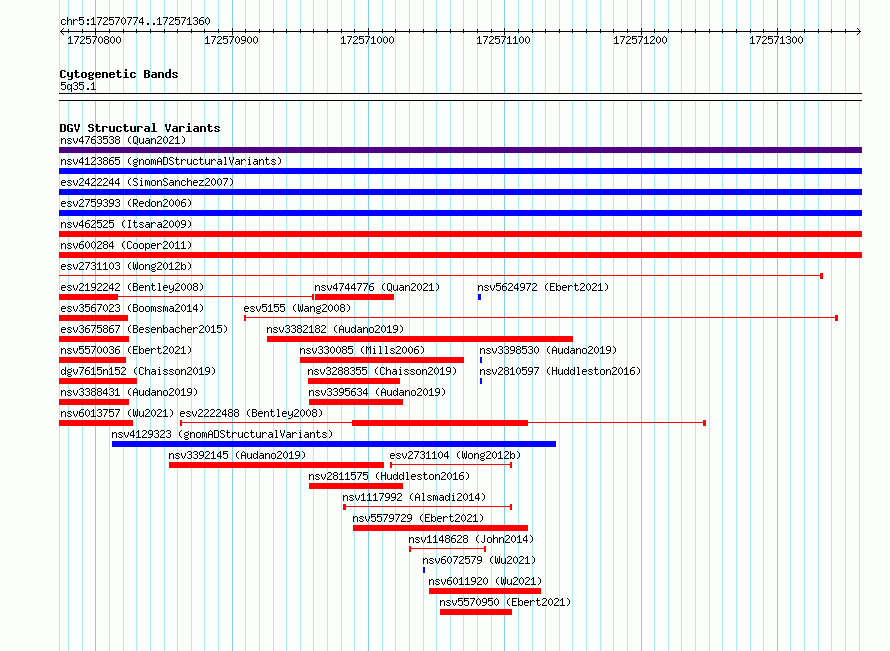Click the red bar under nsv5570950
The height and width of the screenshot is (651, 890).
coord(476,612)
